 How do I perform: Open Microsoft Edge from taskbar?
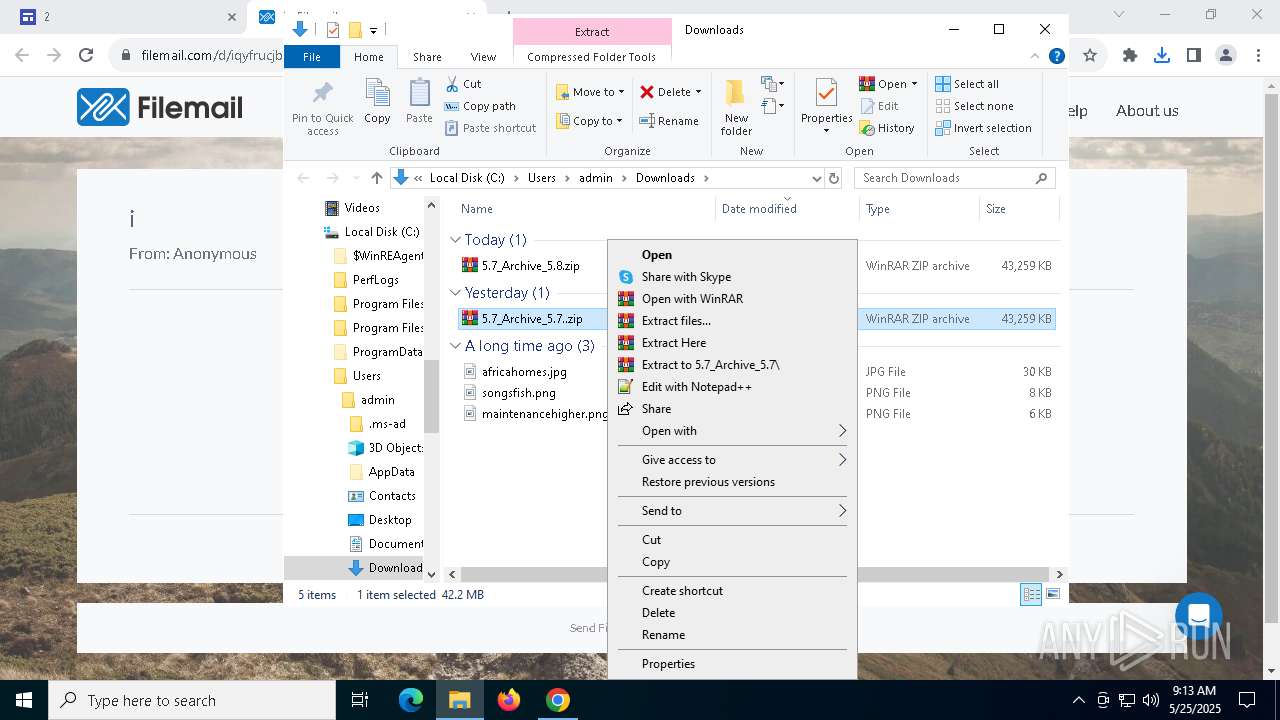pos(411,700)
